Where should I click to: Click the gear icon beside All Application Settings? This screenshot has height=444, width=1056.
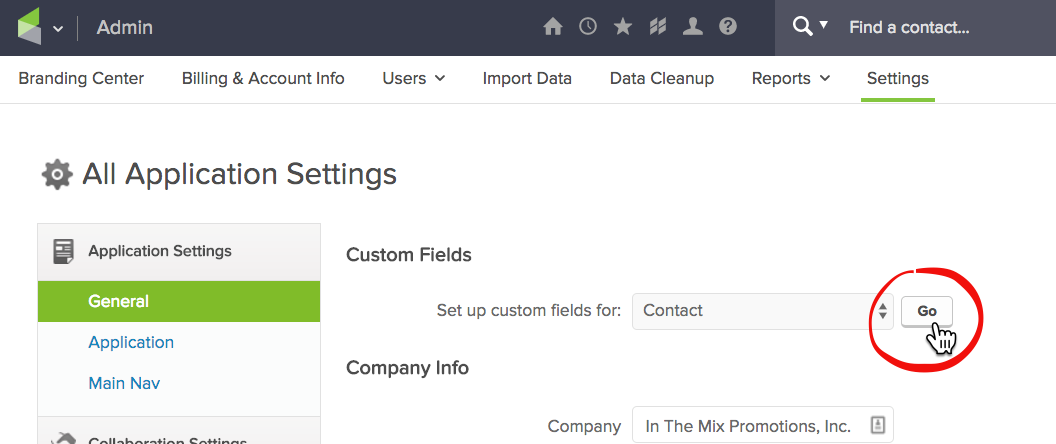57,175
